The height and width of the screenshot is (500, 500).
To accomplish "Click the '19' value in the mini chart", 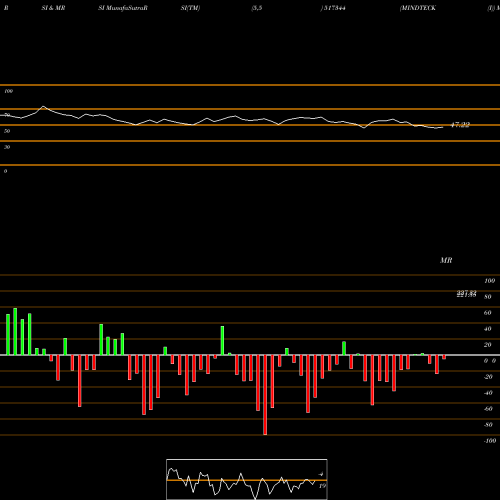I will coord(322,486).
